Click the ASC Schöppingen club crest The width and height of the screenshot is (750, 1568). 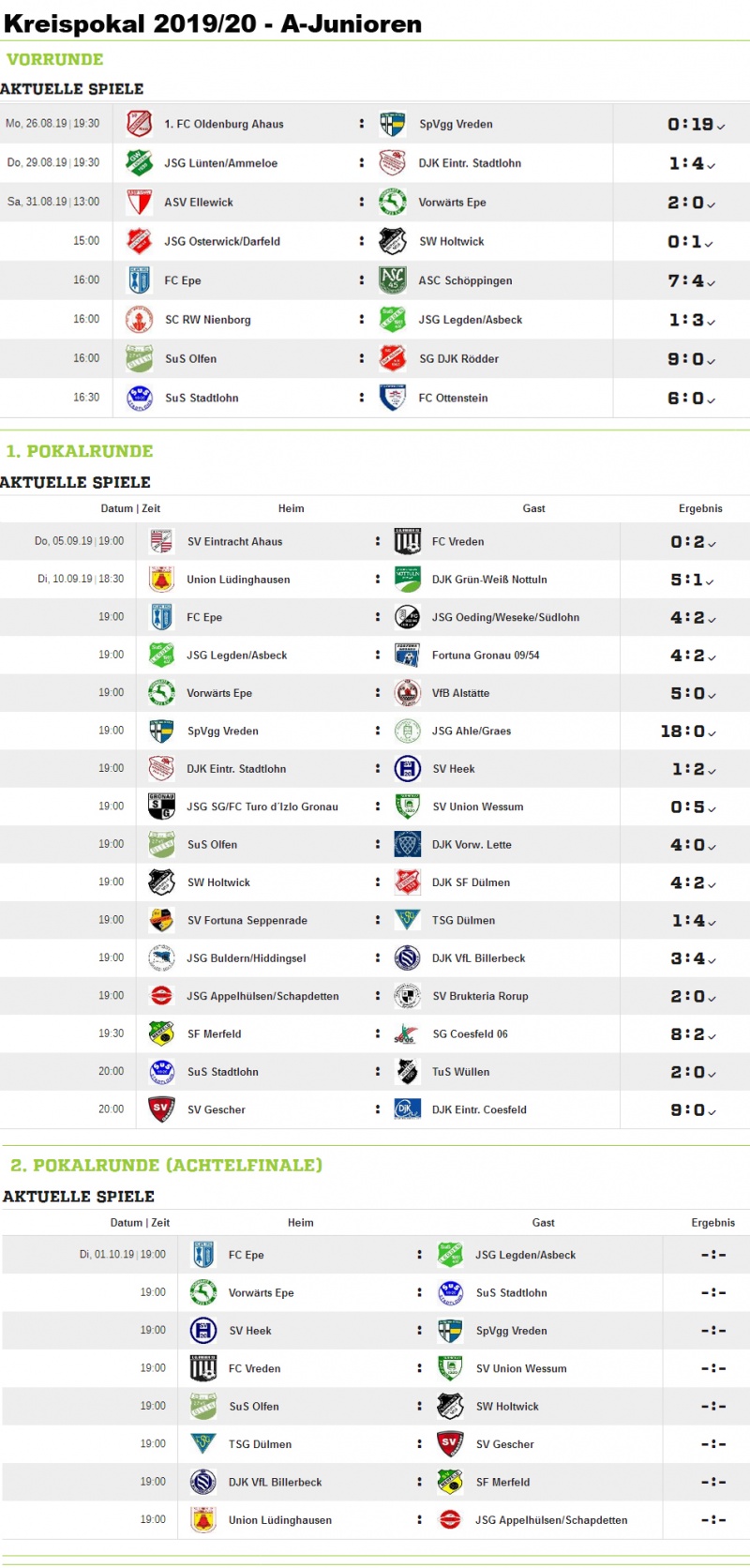pyautogui.click(x=392, y=280)
